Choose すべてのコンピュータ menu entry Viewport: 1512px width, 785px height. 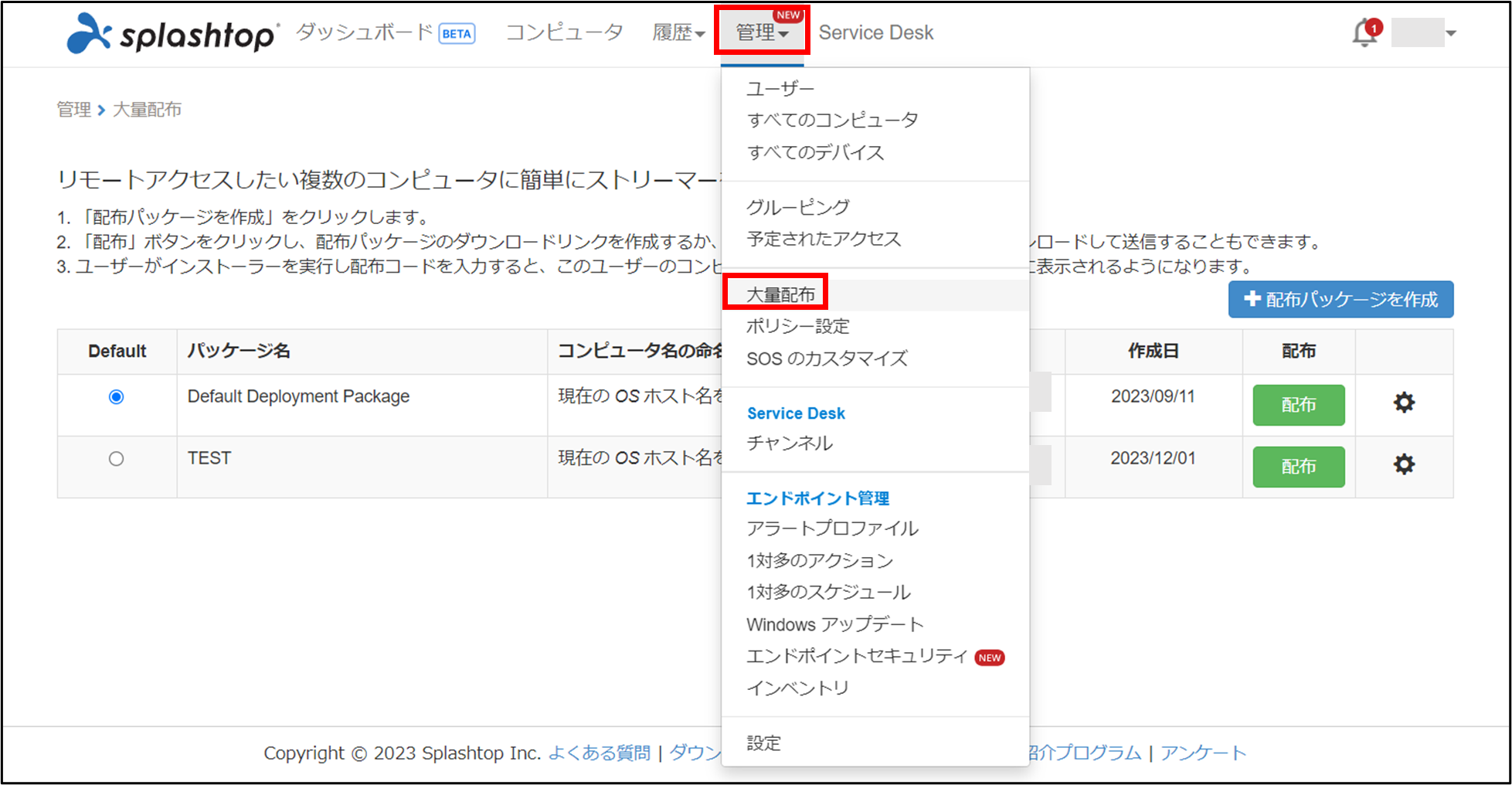click(x=832, y=121)
